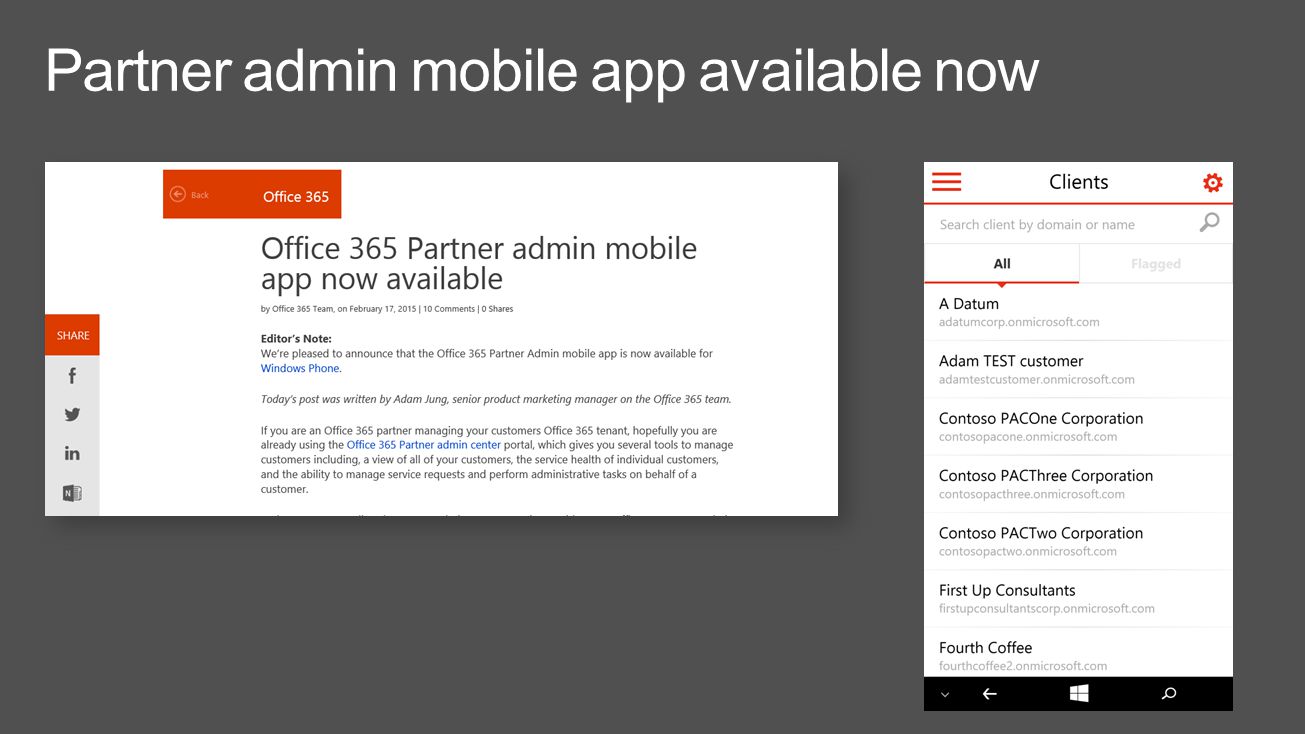Tap the Windows start button

pos(1078,694)
